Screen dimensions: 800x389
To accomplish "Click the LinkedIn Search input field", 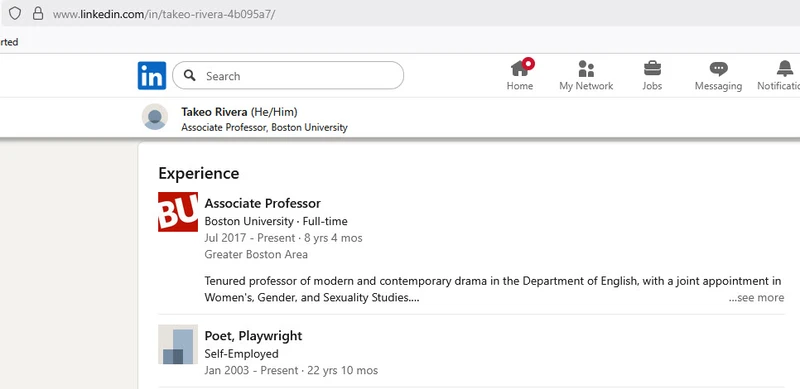I will coord(288,76).
